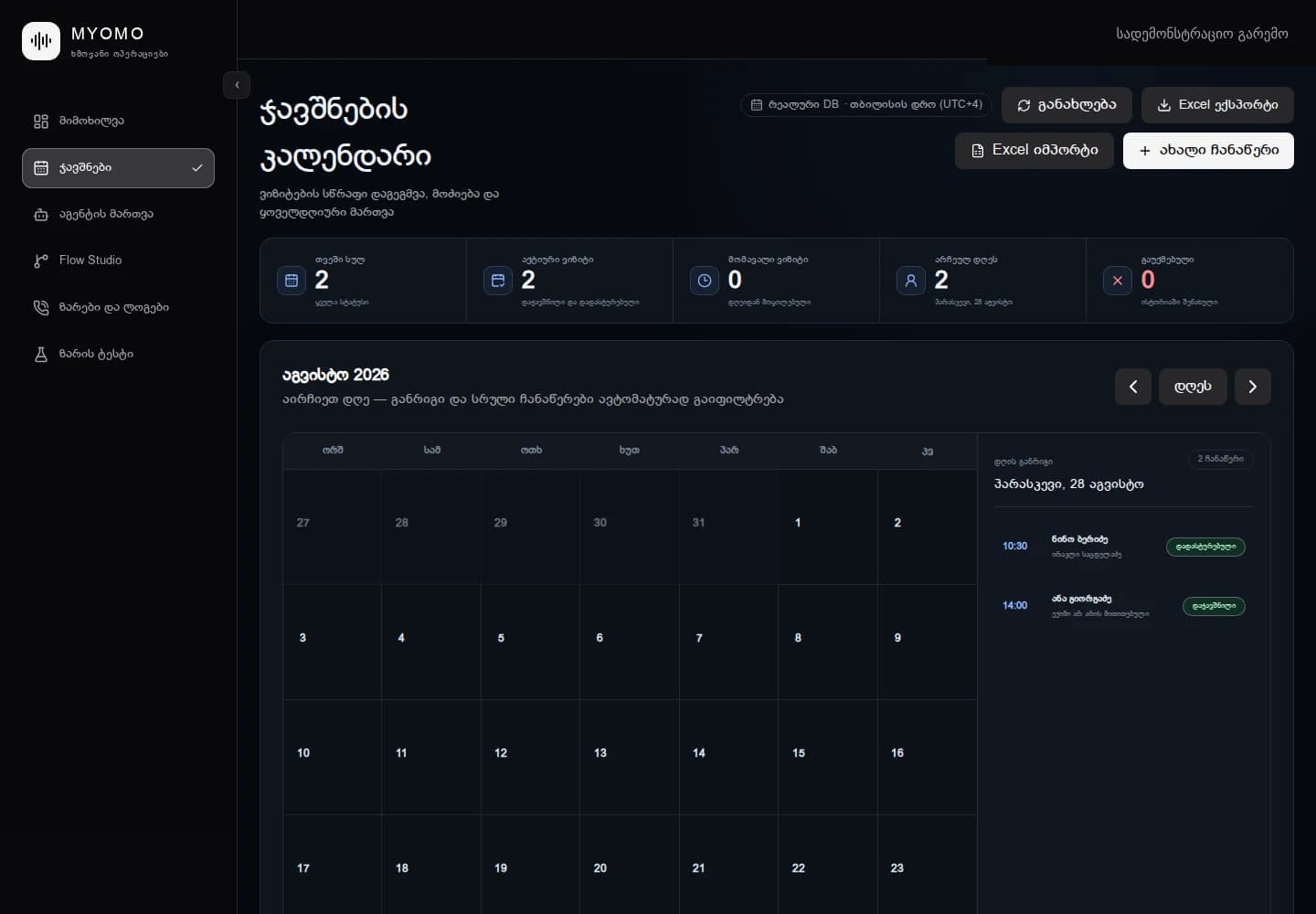Image resolution: width=1316 pixels, height=914 pixels.
Task: Select day 3 in the calendar grid
Action: click(x=332, y=643)
